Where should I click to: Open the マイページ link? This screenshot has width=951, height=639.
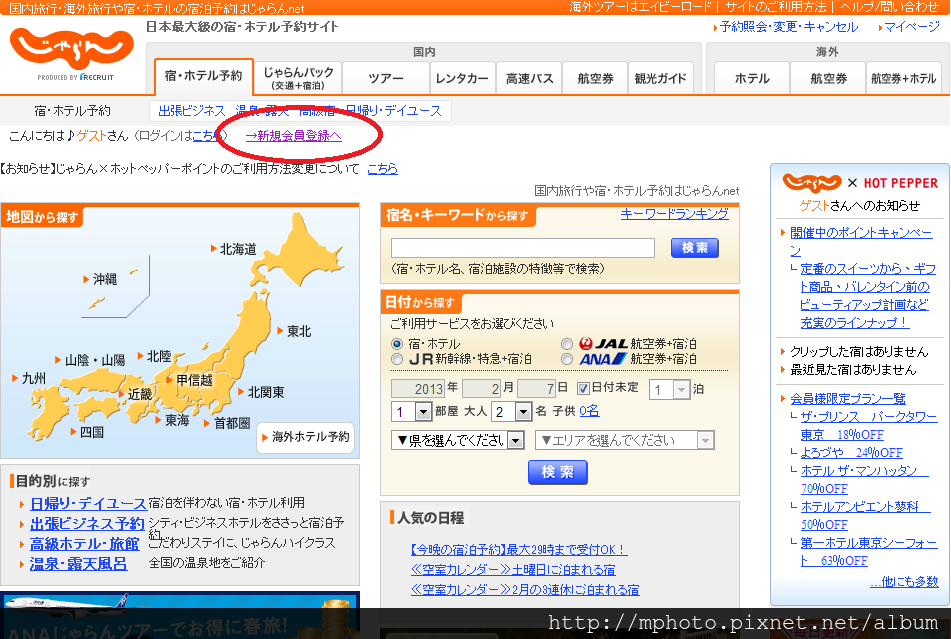point(912,27)
